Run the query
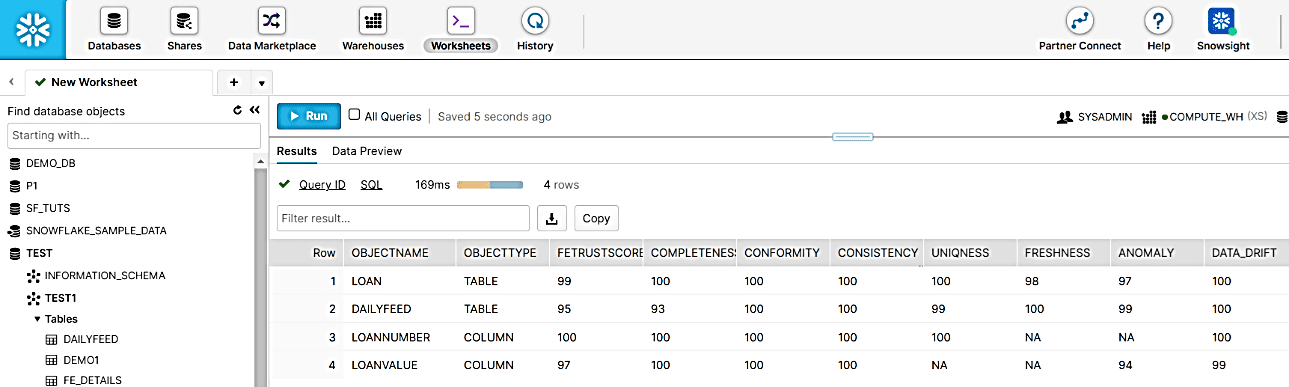The width and height of the screenshot is (1289, 387). click(309, 116)
